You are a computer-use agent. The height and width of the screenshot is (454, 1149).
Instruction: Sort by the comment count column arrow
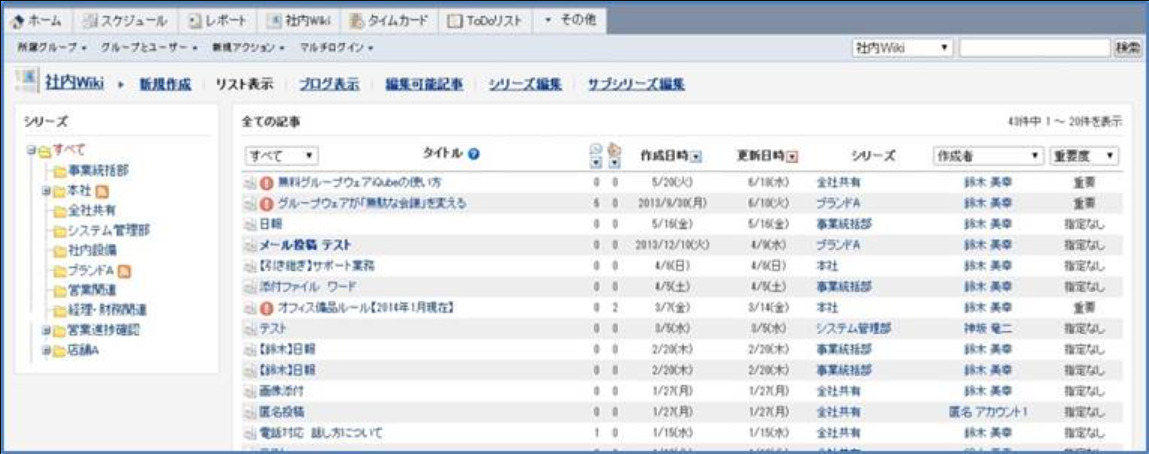tap(596, 161)
